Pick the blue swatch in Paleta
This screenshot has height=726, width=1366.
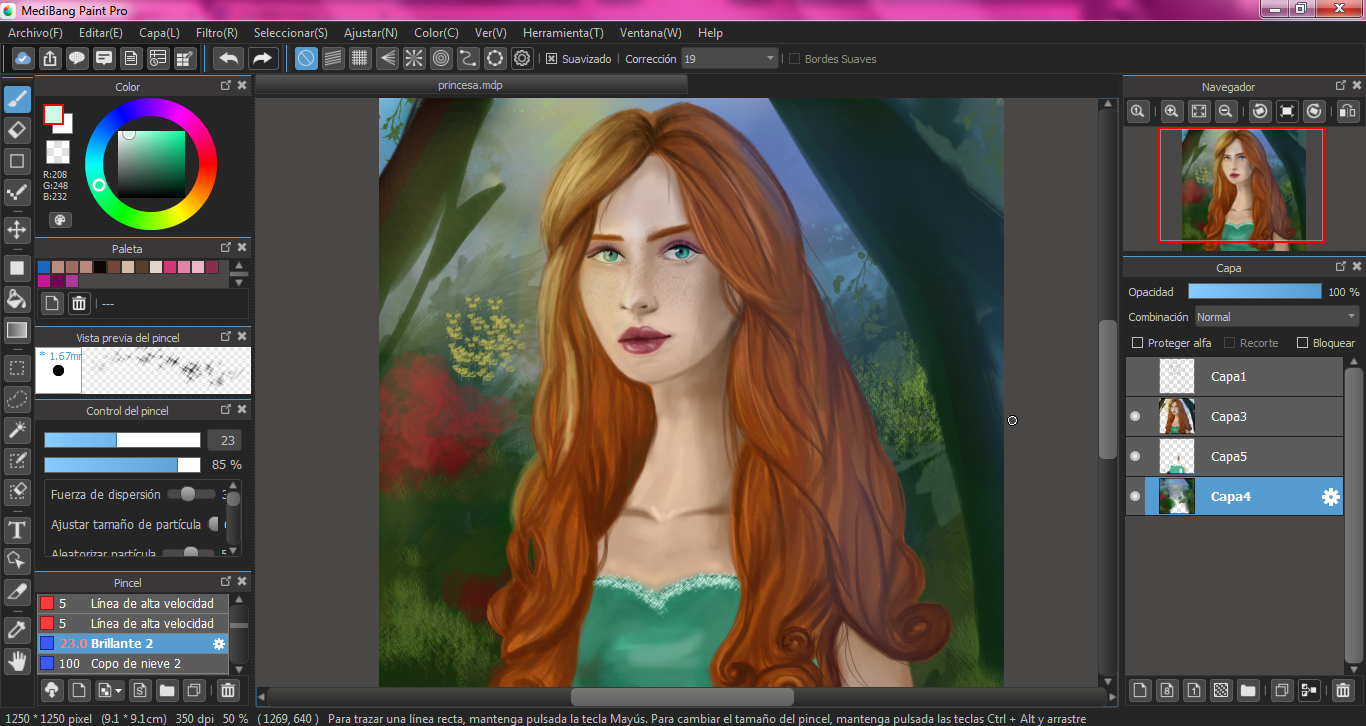pyautogui.click(x=44, y=267)
